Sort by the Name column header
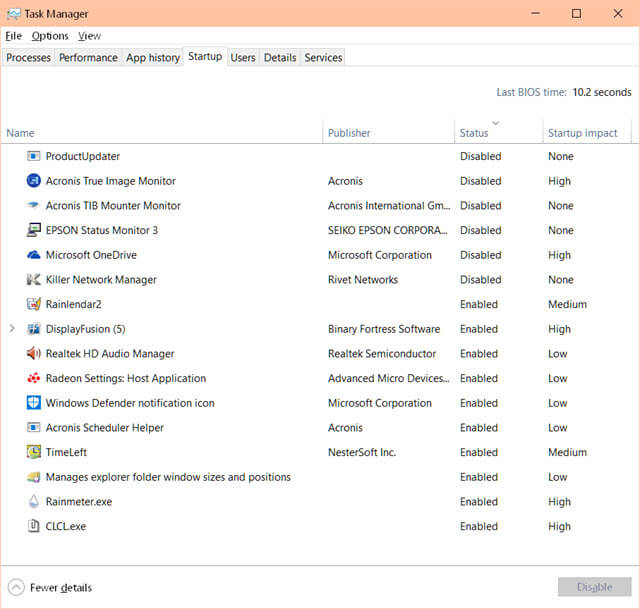 coord(162,133)
